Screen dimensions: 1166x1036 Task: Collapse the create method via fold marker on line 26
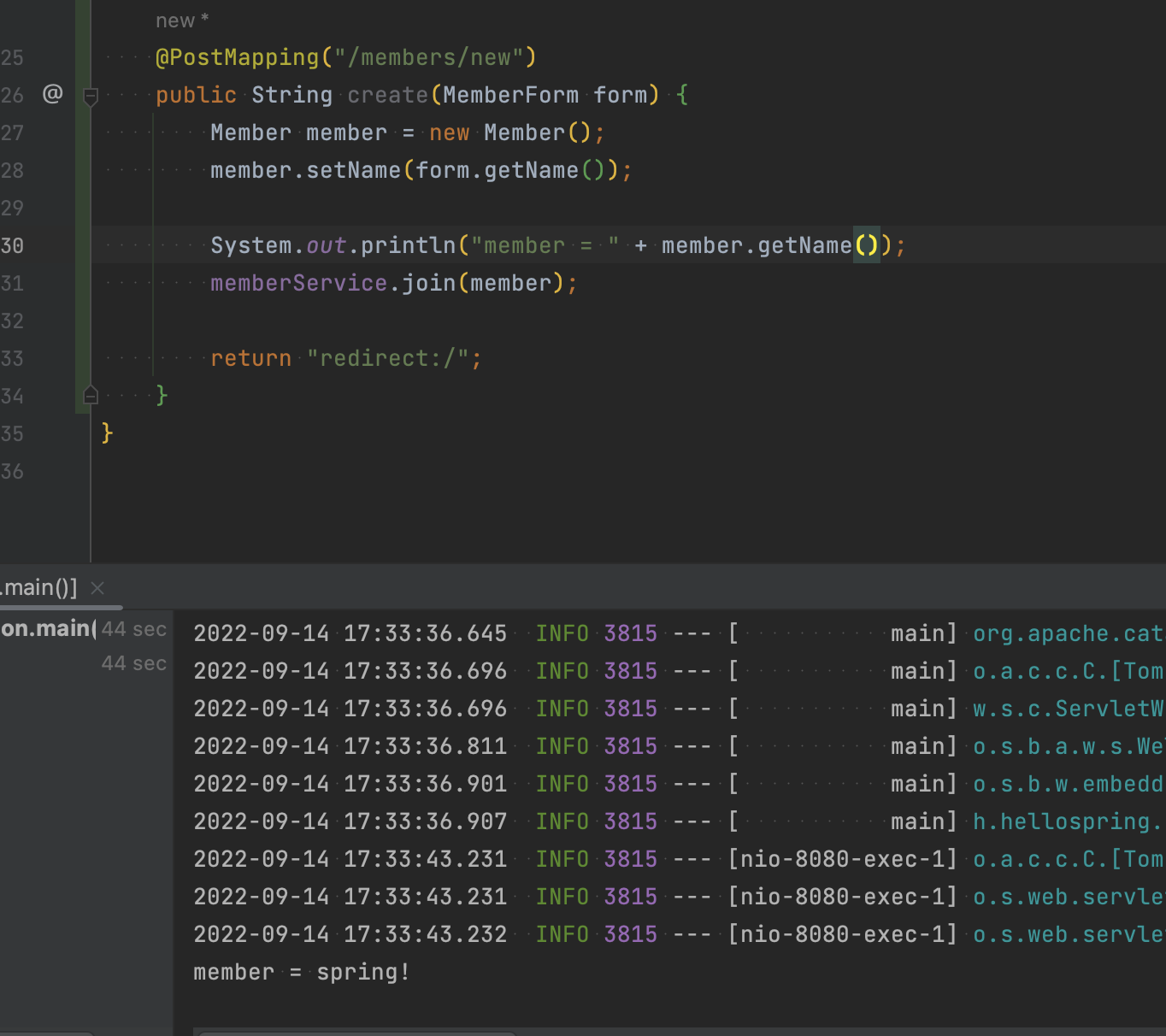pos(91,96)
